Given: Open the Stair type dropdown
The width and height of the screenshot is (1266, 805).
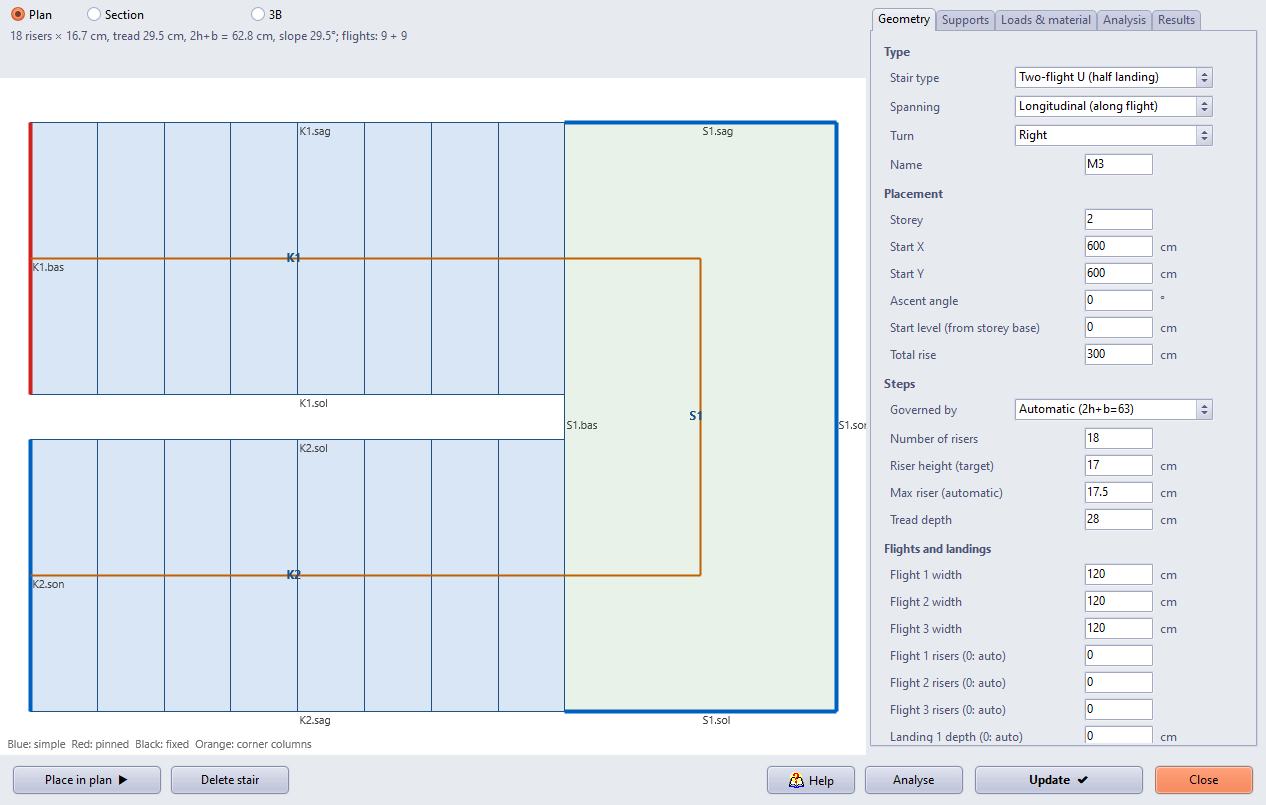Looking at the screenshot, I should coord(1113,77).
